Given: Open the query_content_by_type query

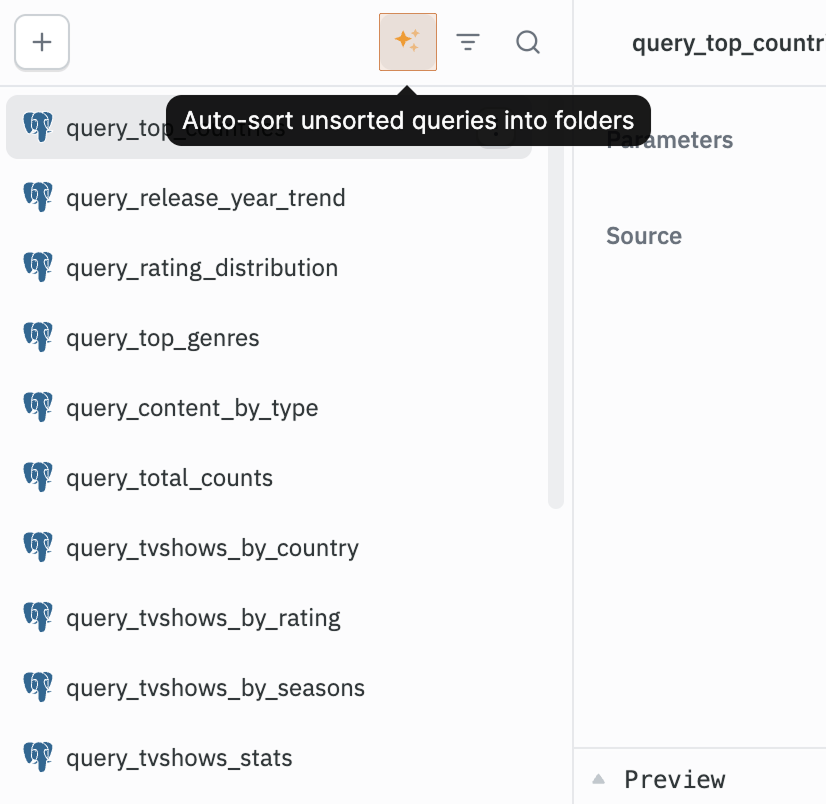Looking at the screenshot, I should (x=269, y=408).
